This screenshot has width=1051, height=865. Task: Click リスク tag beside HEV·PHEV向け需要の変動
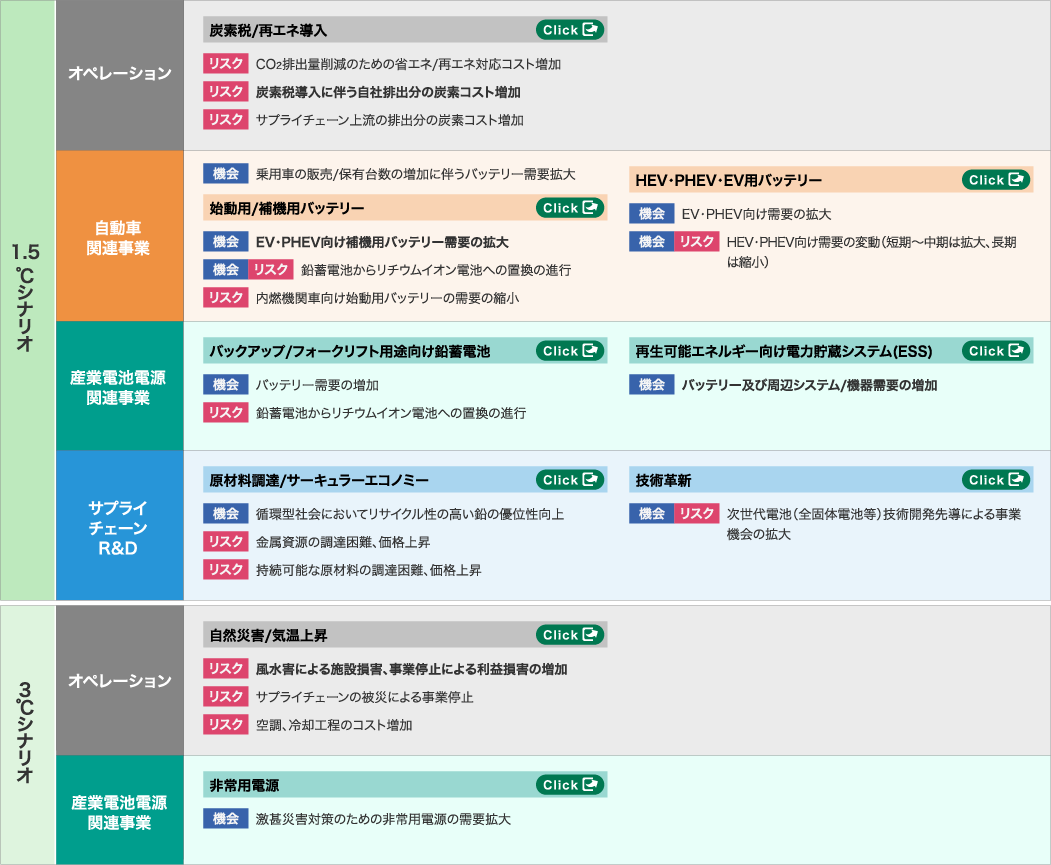click(696, 242)
